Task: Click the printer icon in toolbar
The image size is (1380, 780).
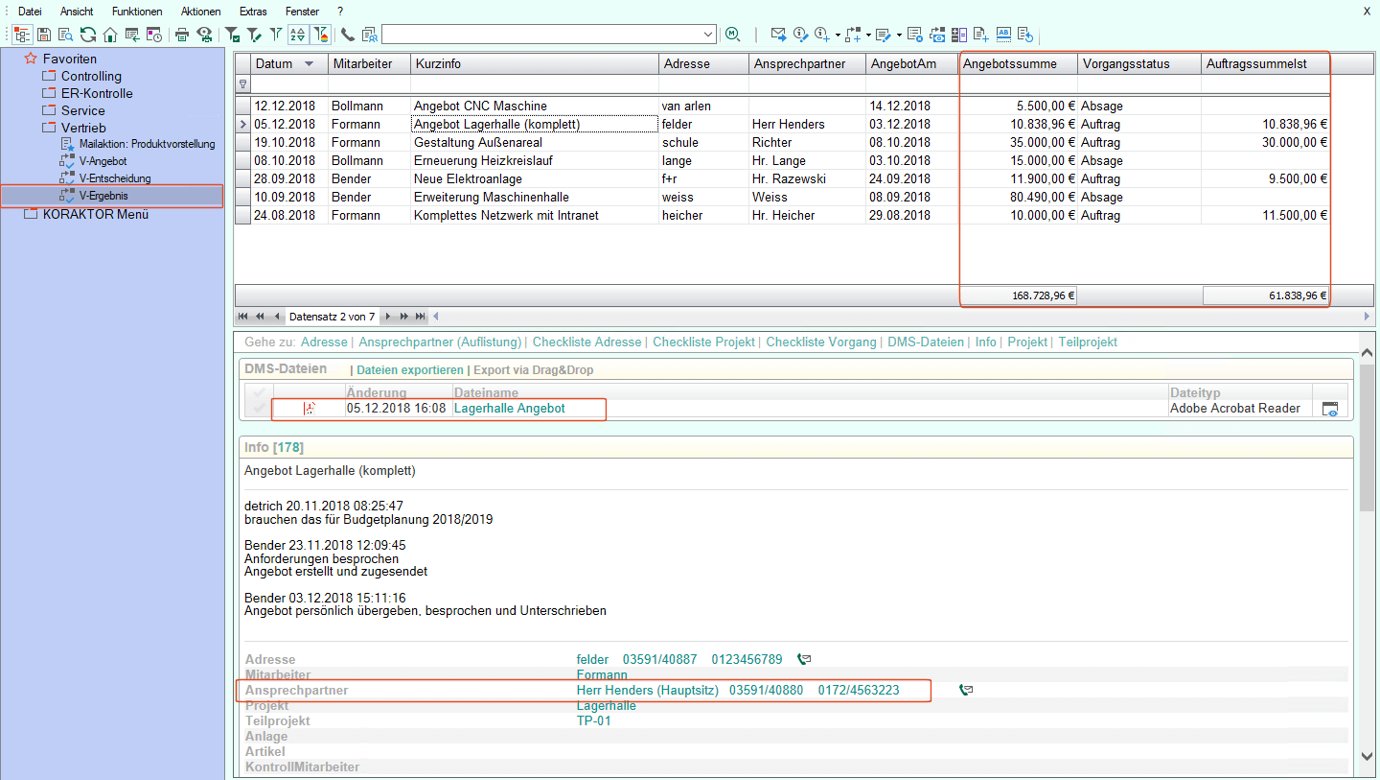Action: pyautogui.click(x=182, y=34)
